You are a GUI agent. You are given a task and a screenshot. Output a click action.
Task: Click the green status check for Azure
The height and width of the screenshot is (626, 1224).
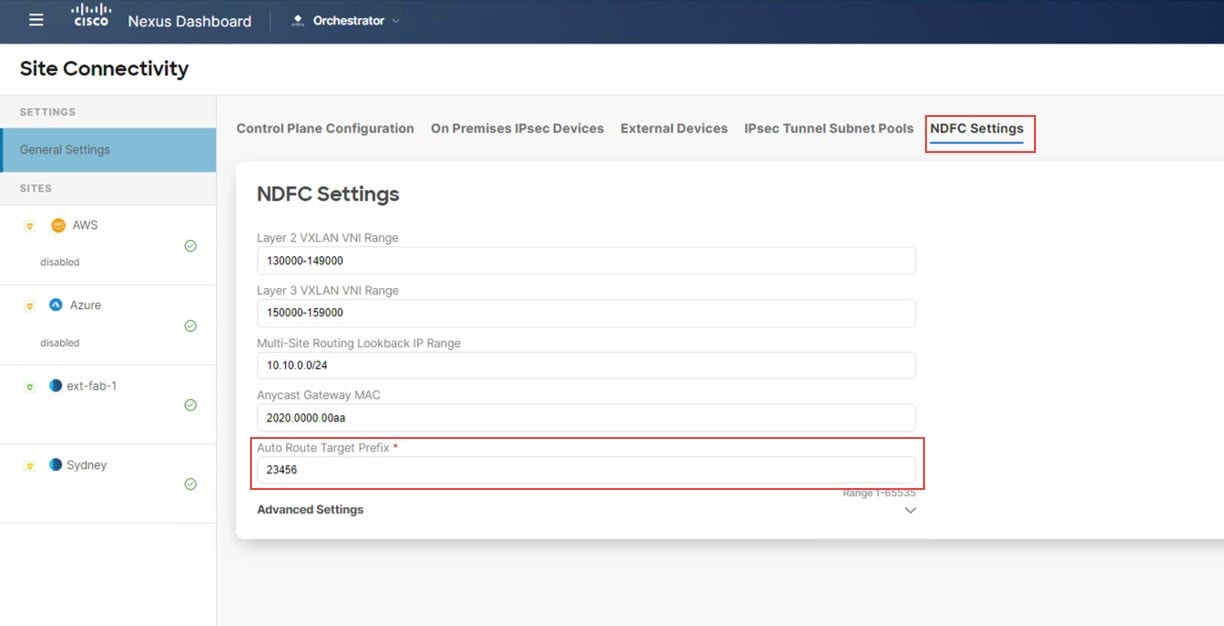[x=190, y=326]
